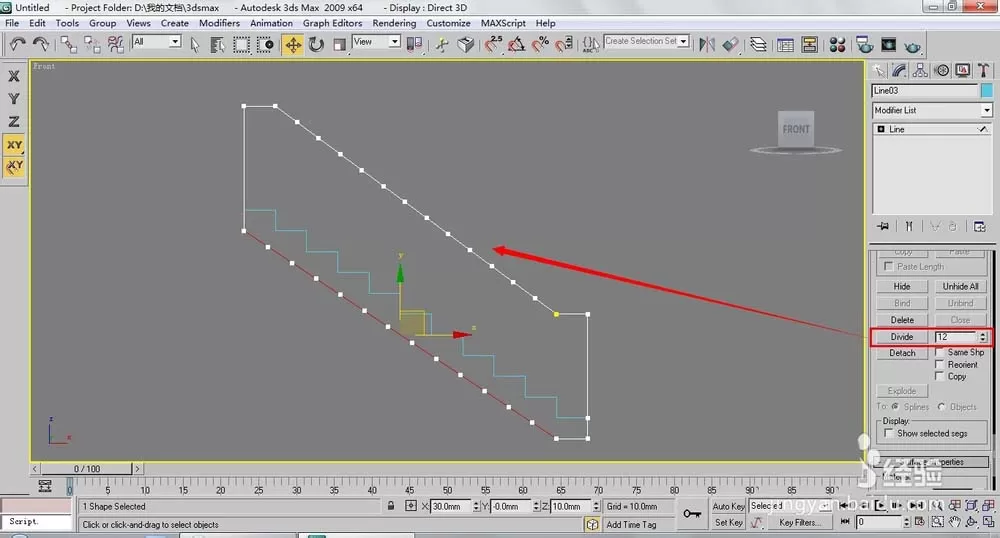Enable the Same Shp checkbox
1000x538 pixels.
[939, 352]
